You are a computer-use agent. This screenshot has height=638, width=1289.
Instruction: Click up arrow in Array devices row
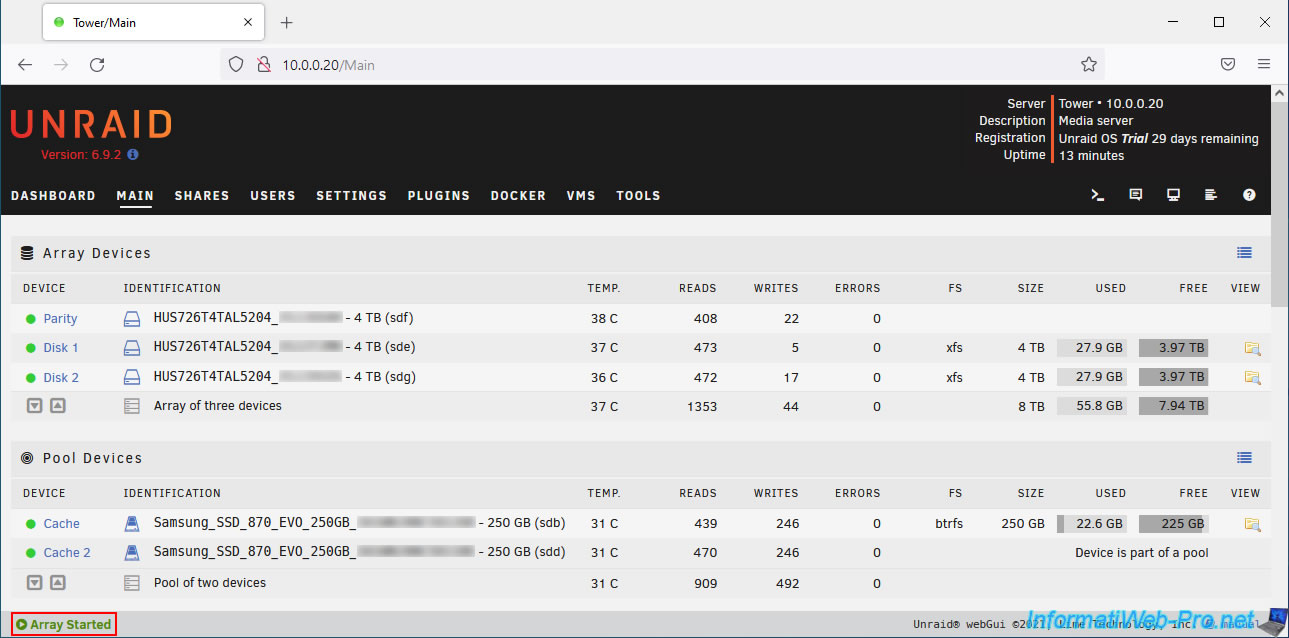point(58,406)
